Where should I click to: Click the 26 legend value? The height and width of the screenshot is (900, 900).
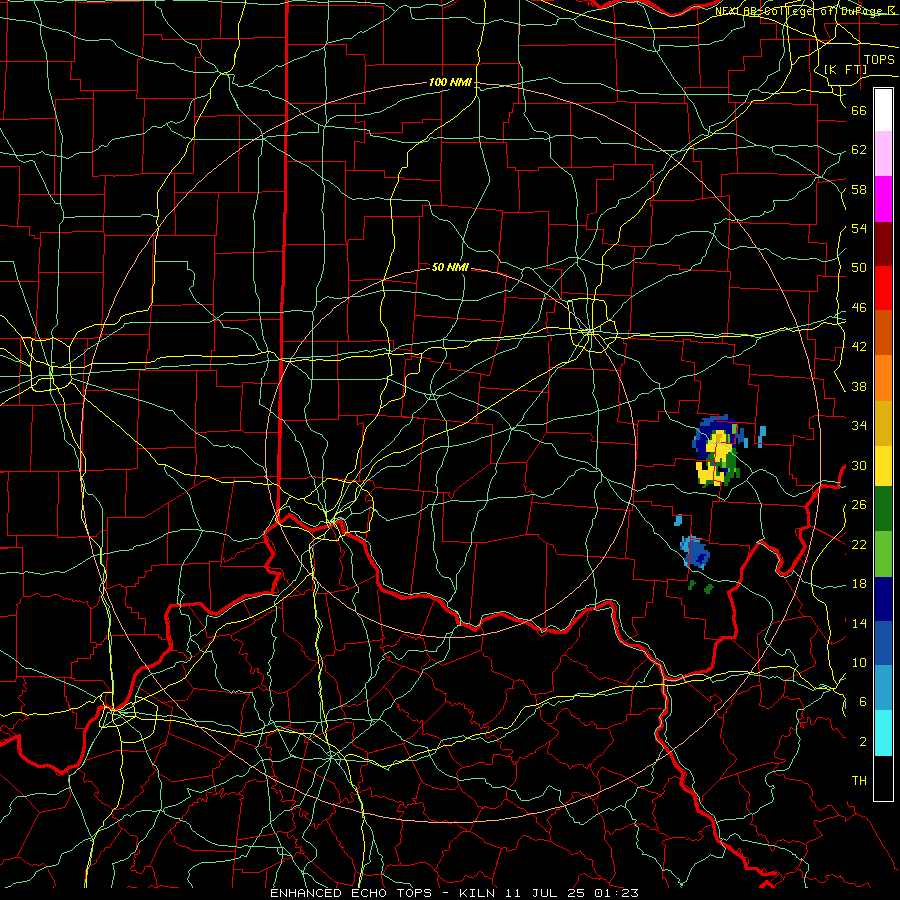859,505
